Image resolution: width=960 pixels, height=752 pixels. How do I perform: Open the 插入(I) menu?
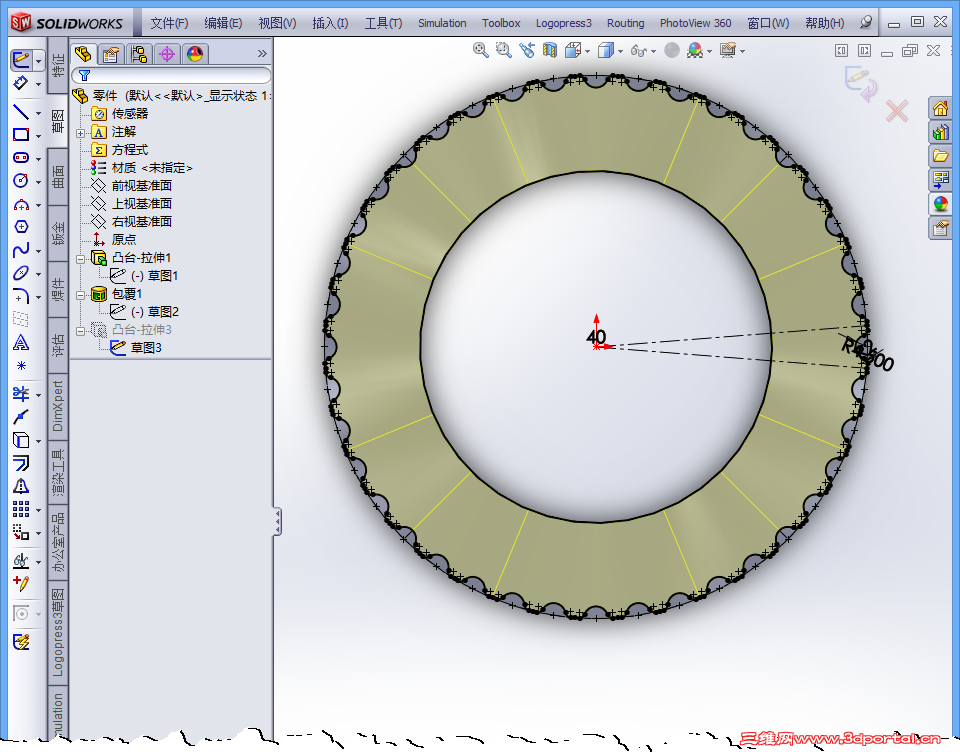point(330,23)
